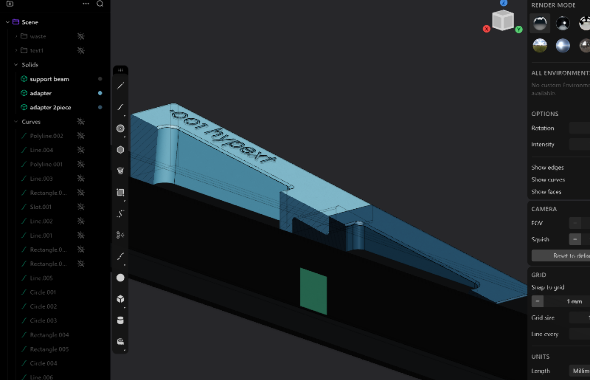Screen dimensions: 590x380
Task: Select the adapter solid in outliner
Action: pos(41,93)
